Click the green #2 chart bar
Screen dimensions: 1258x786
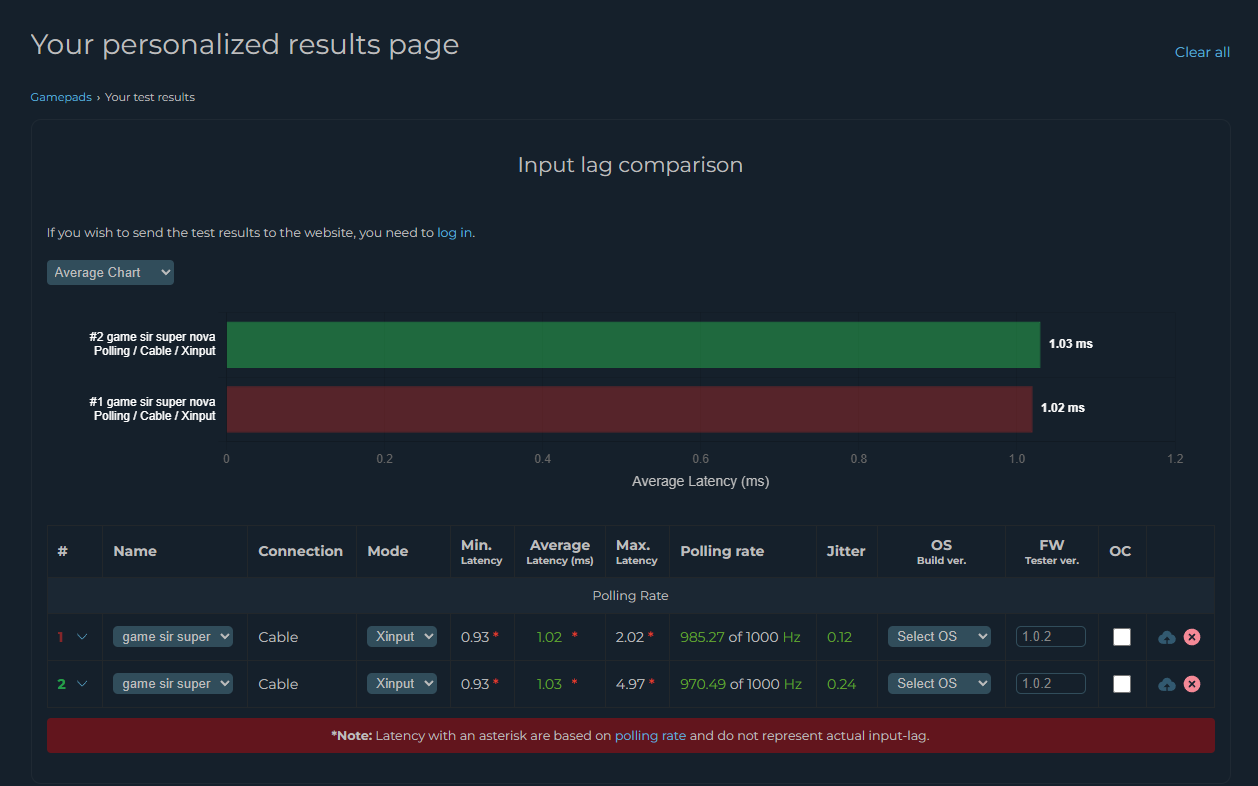click(x=633, y=344)
